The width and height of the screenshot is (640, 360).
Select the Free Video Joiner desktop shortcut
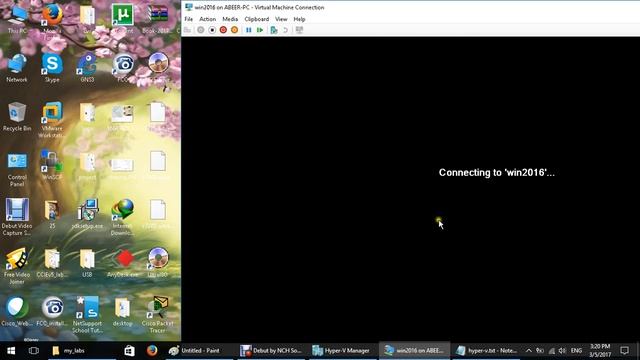pos(17,266)
